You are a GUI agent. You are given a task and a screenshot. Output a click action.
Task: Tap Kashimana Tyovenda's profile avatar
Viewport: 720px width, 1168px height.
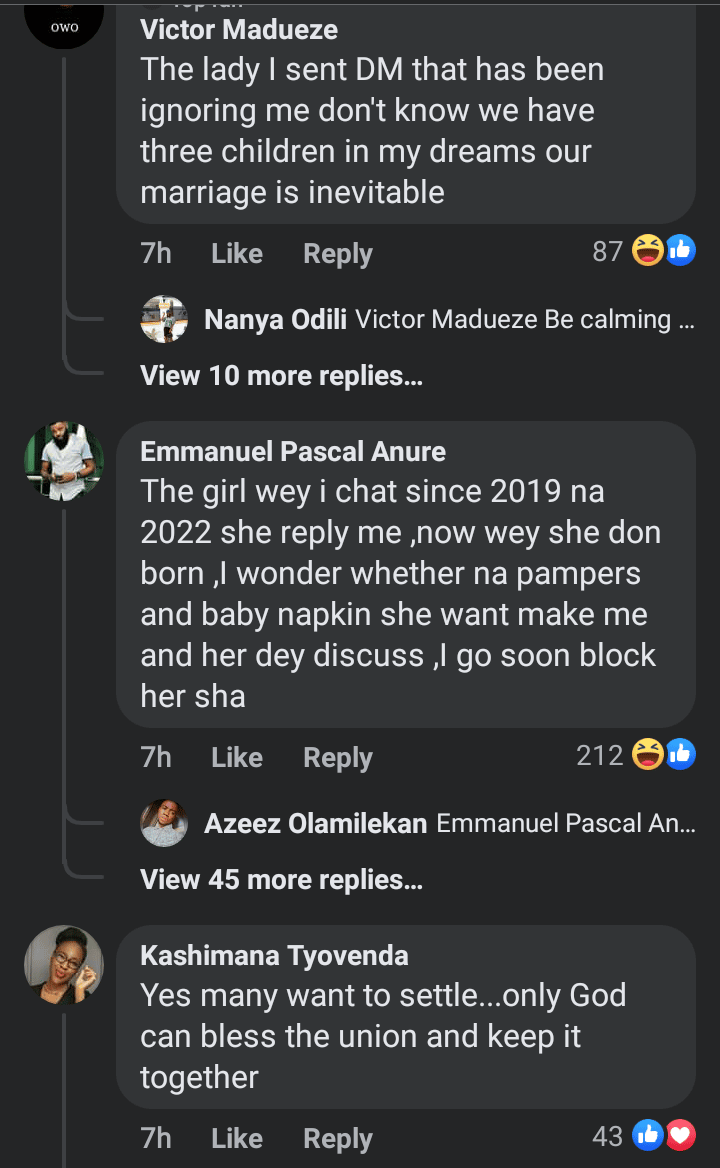point(64,965)
